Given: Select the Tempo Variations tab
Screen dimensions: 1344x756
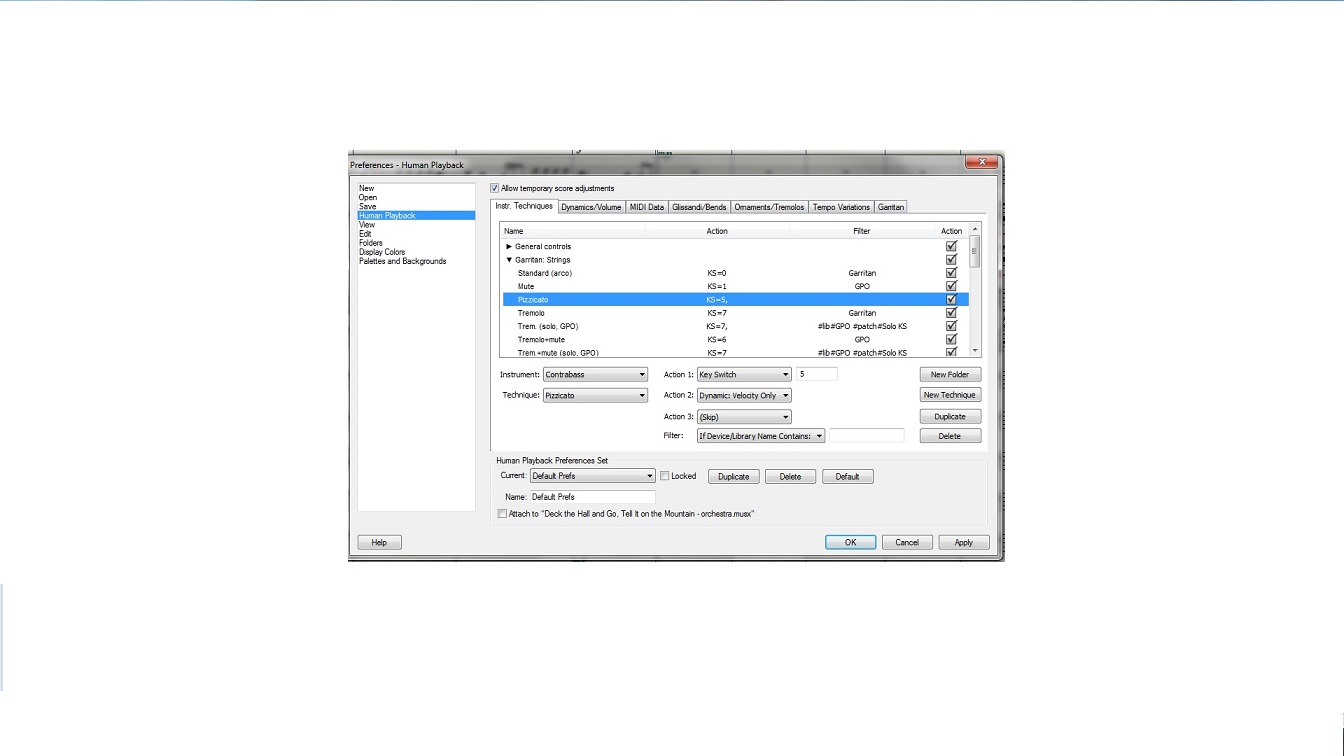Looking at the screenshot, I should (841, 207).
